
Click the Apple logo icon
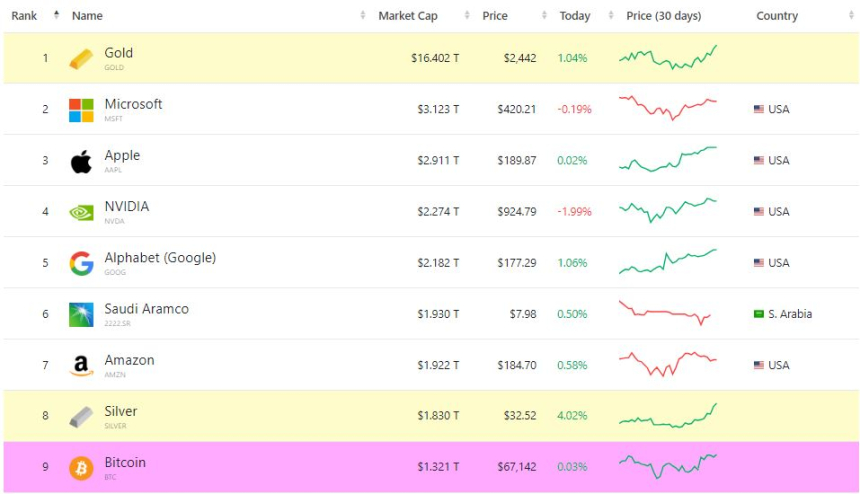pyautogui.click(x=81, y=162)
